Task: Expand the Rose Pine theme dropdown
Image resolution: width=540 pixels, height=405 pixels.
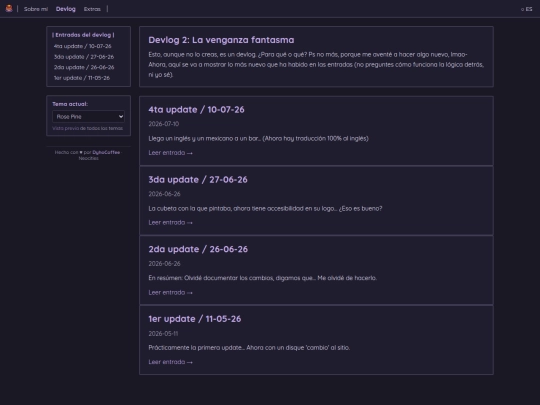Action: [x=89, y=116]
